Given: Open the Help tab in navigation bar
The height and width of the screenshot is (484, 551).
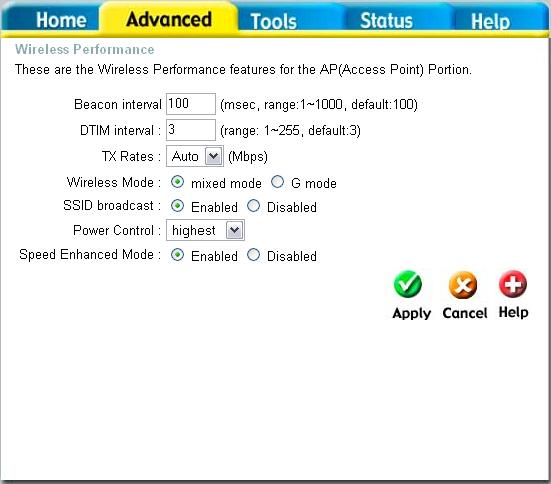Looking at the screenshot, I should click(491, 21).
